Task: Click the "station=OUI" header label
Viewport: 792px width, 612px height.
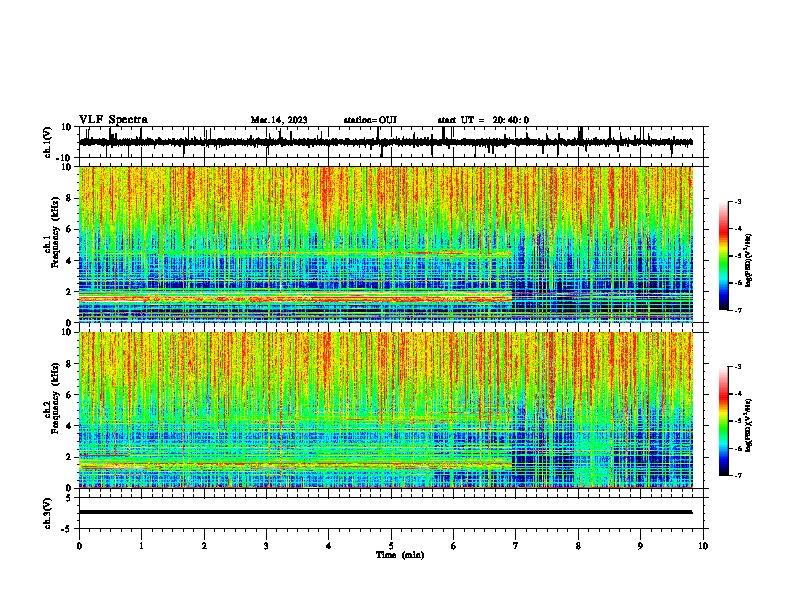Action: [370, 120]
